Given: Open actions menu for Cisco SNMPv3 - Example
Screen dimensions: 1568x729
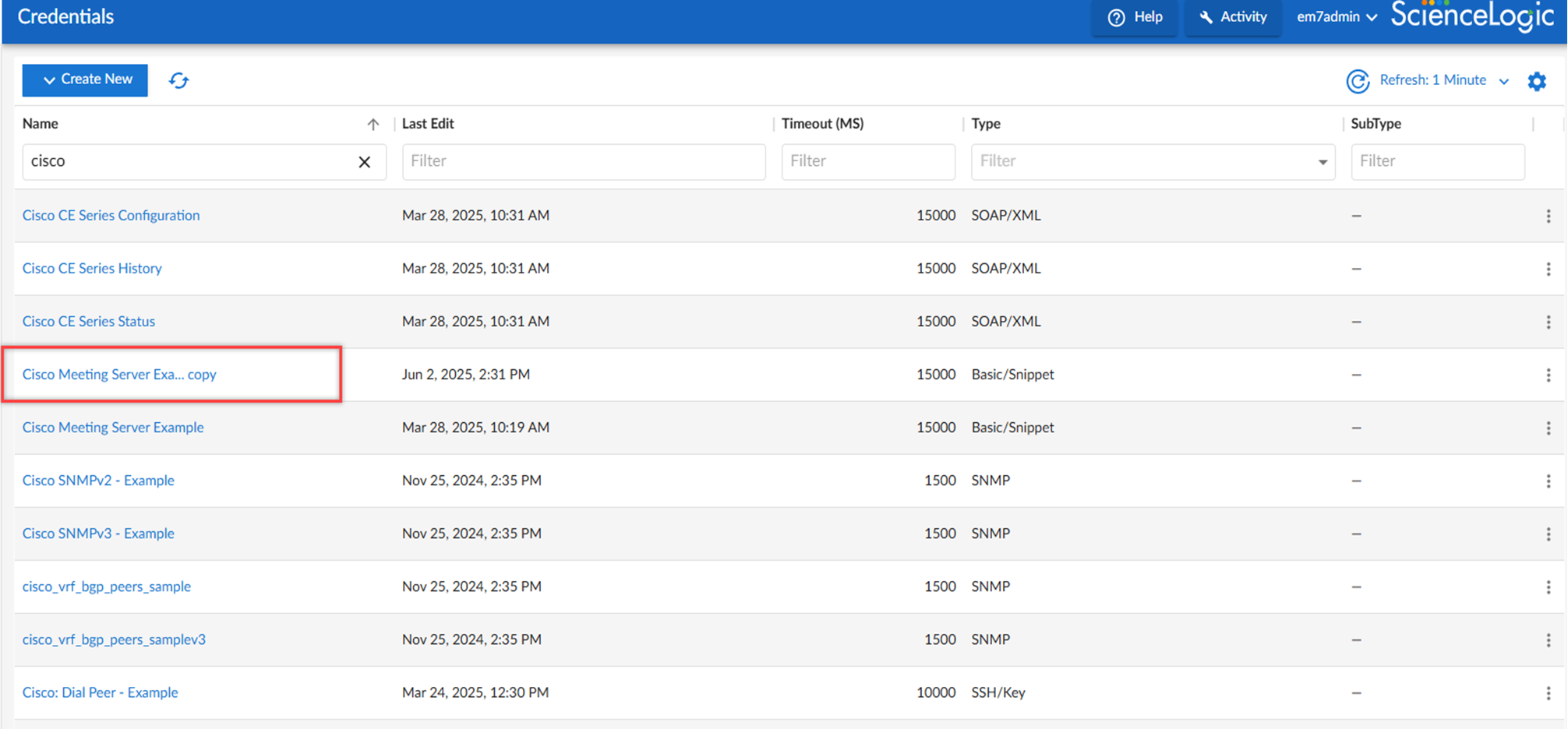Looking at the screenshot, I should [1548, 534].
